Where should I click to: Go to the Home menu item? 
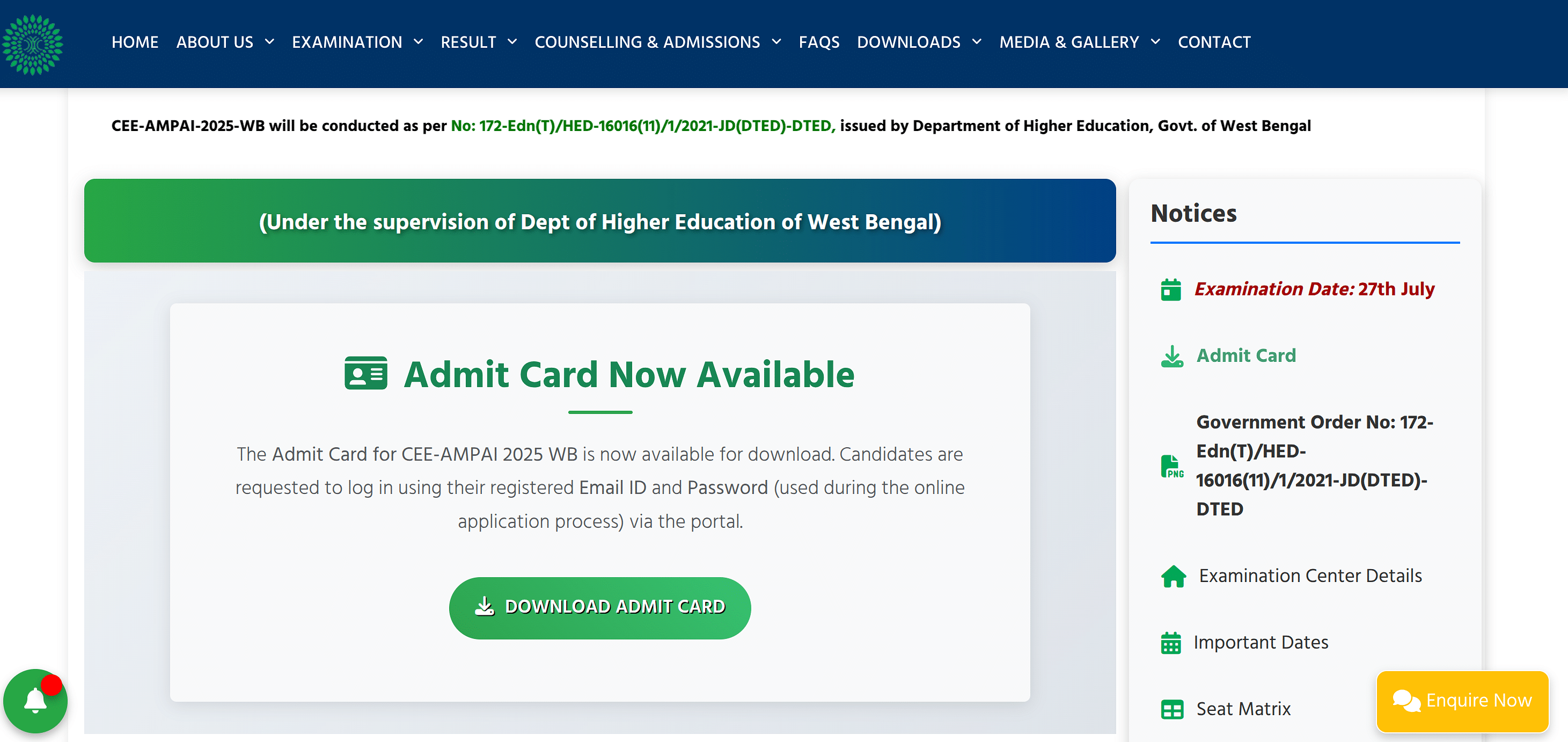(x=135, y=42)
